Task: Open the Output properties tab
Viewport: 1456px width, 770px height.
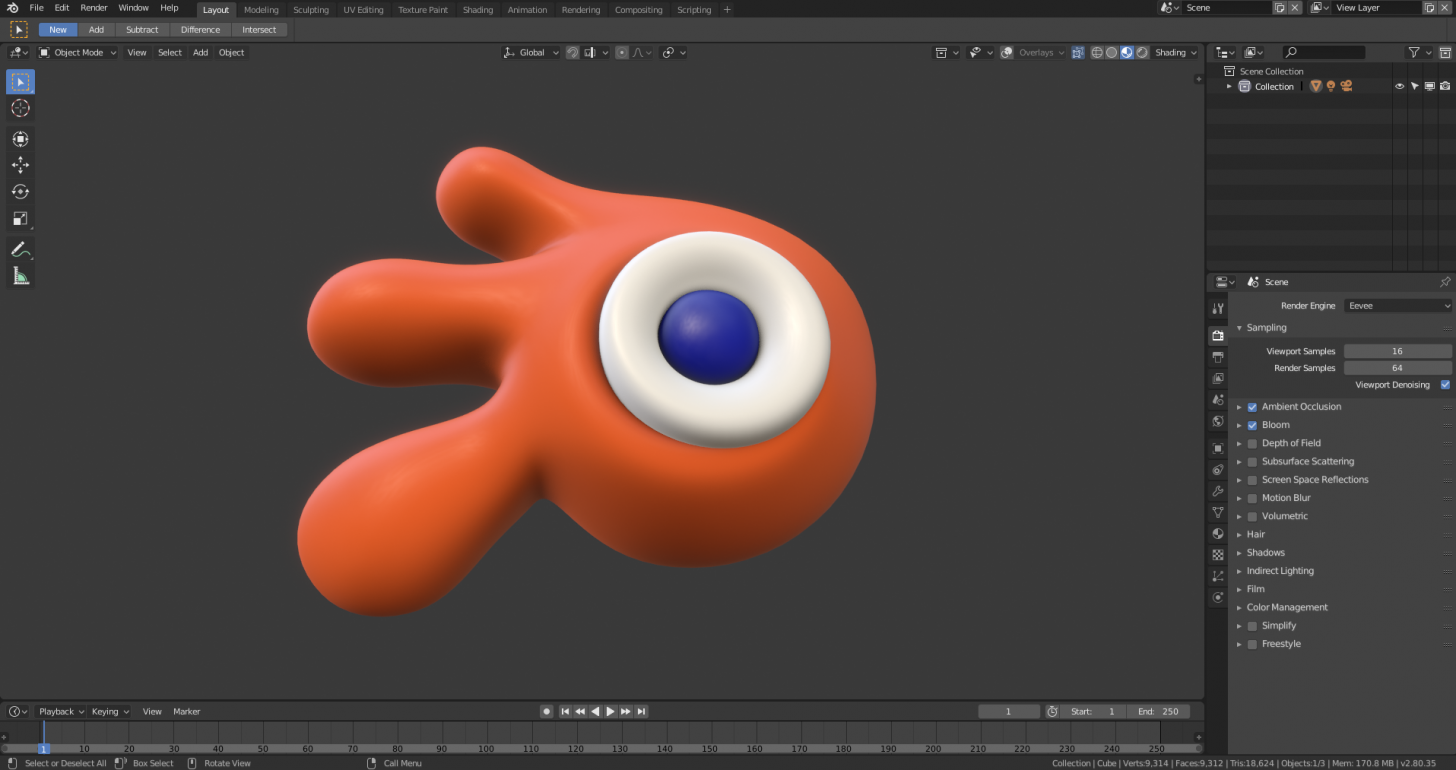Action: [1217, 357]
